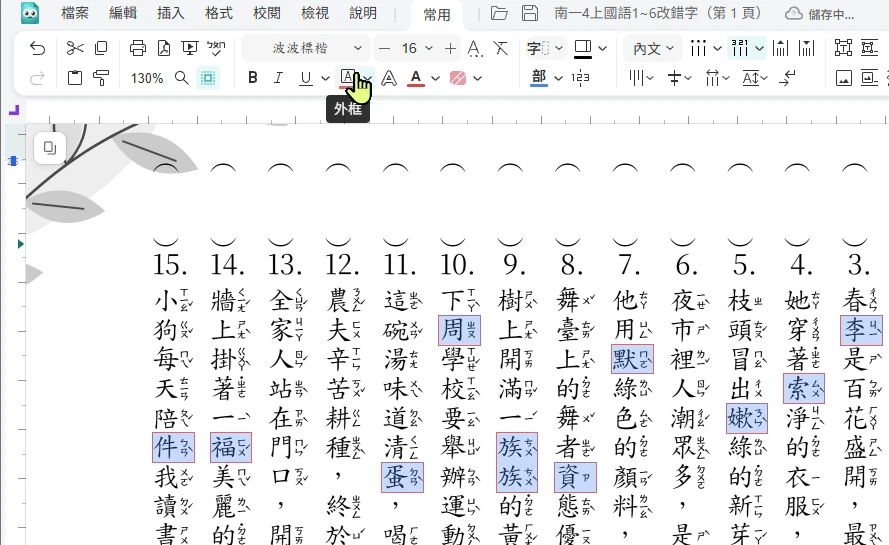Open the 格式 menu
This screenshot has height=545, width=889.
[x=219, y=13]
